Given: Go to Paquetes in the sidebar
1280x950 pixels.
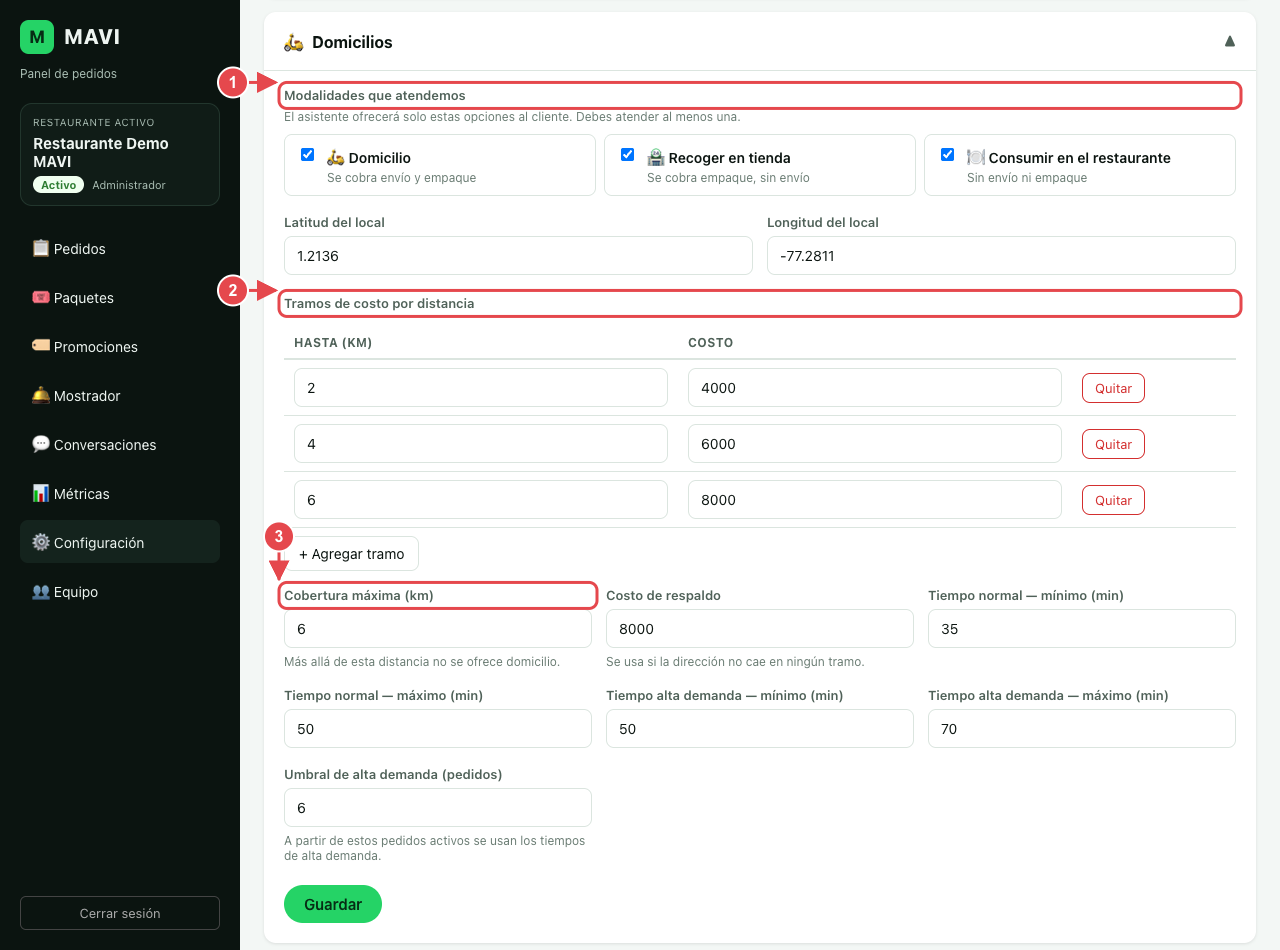Looking at the screenshot, I should click(120, 297).
